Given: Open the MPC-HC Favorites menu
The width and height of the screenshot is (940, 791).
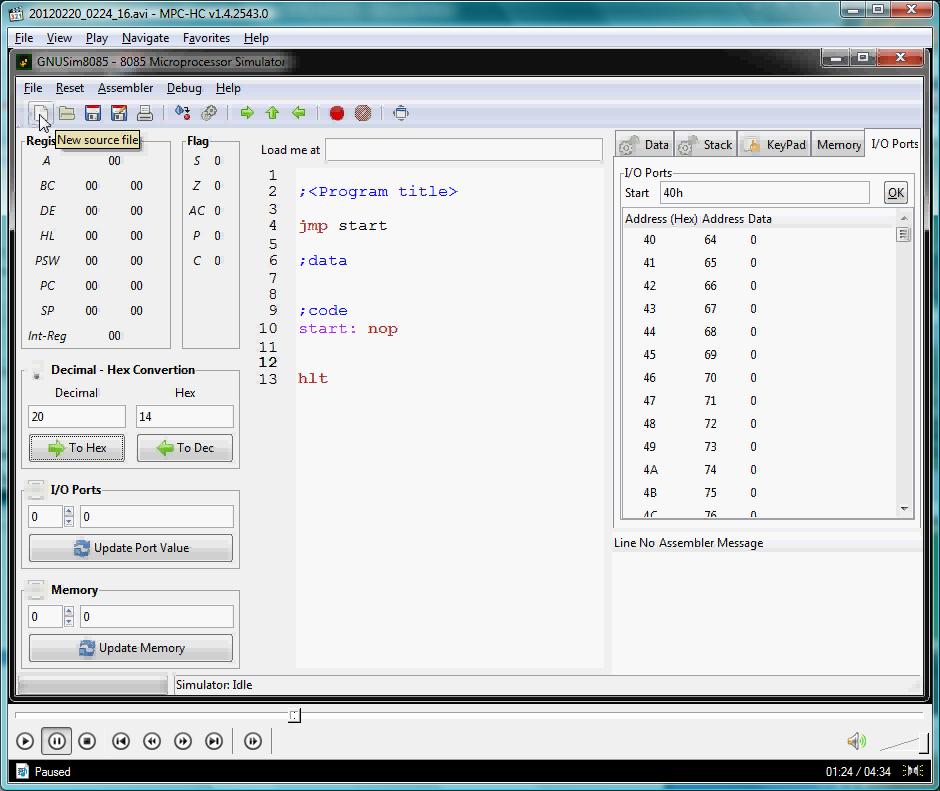Looking at the screenshot, I should pyautogui.click(x=206, y=38).
